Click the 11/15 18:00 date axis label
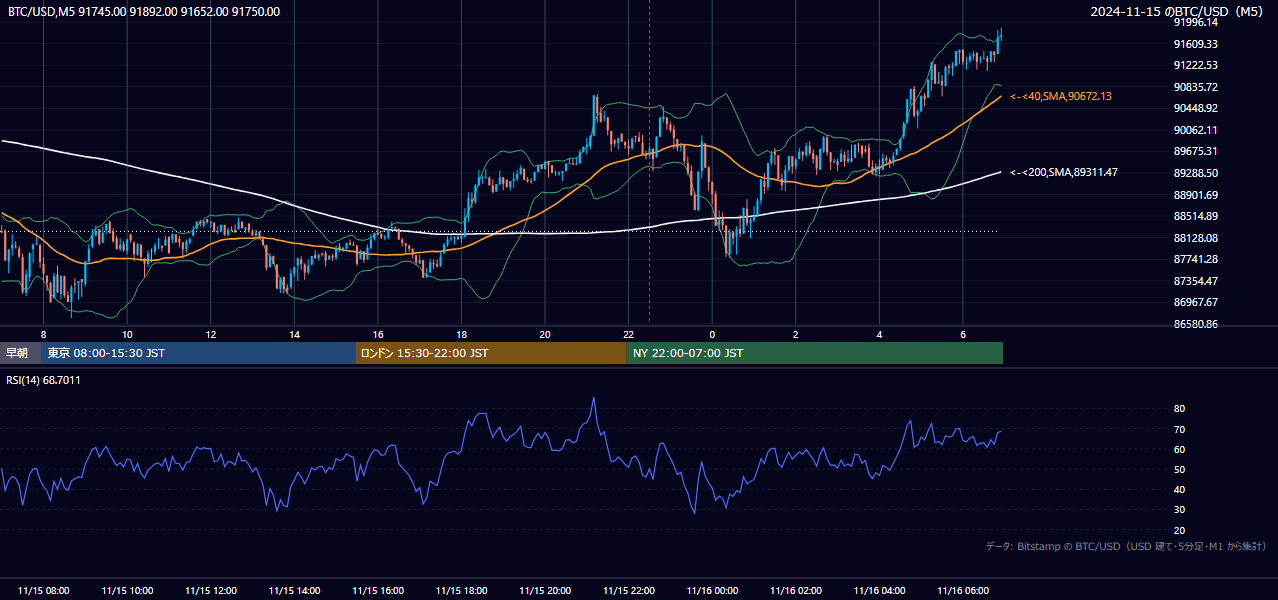This screenshot has height=600, width=1278. coord(461,590)
